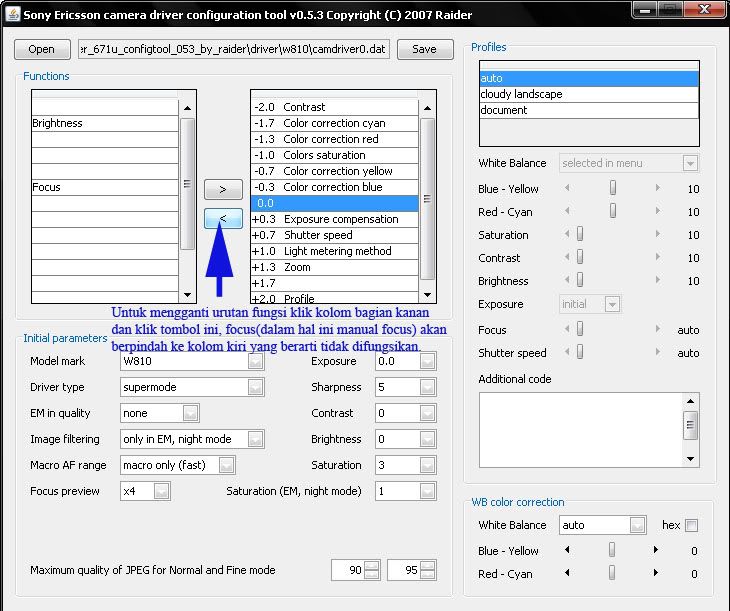Screen dimensions: 730x611
Task: Select Color correction yellow row
Action: point(334,171)
